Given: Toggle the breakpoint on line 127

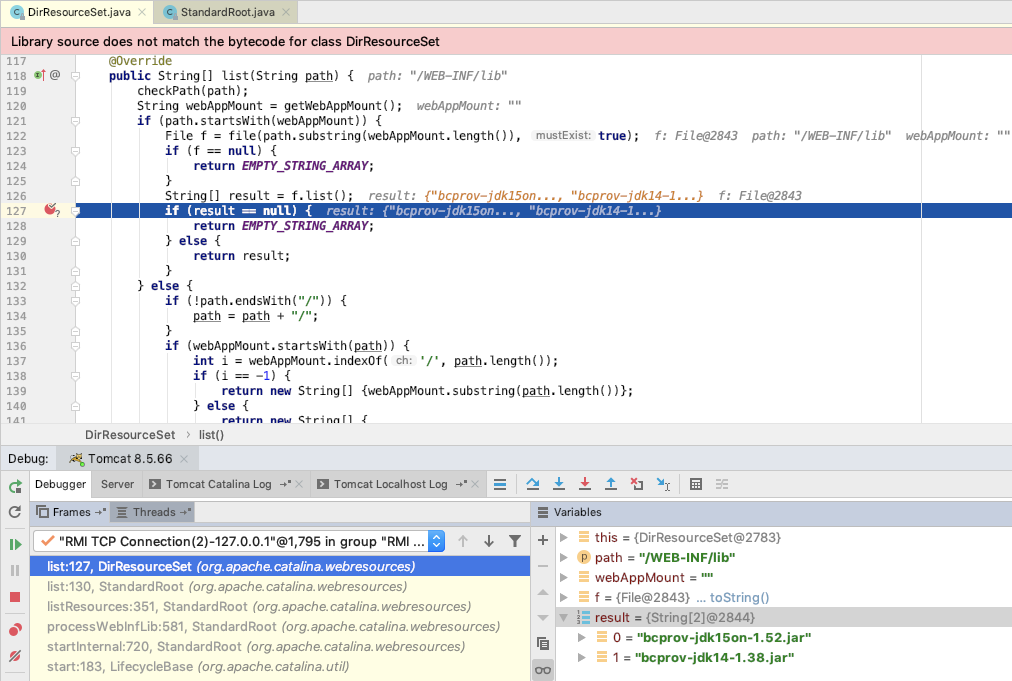Looking at the screenshot, I should click(51, 210).
